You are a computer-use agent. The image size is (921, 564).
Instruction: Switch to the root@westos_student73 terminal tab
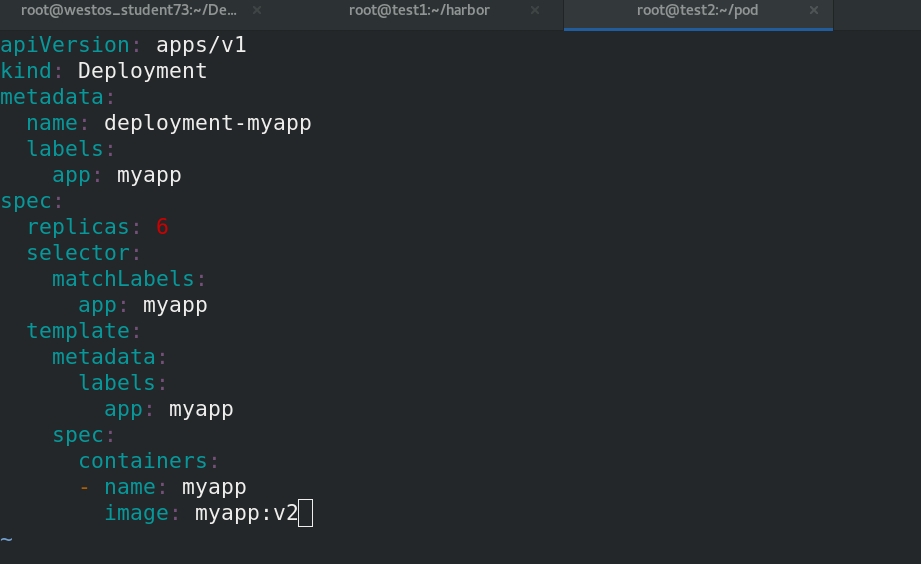click(129, 11)
